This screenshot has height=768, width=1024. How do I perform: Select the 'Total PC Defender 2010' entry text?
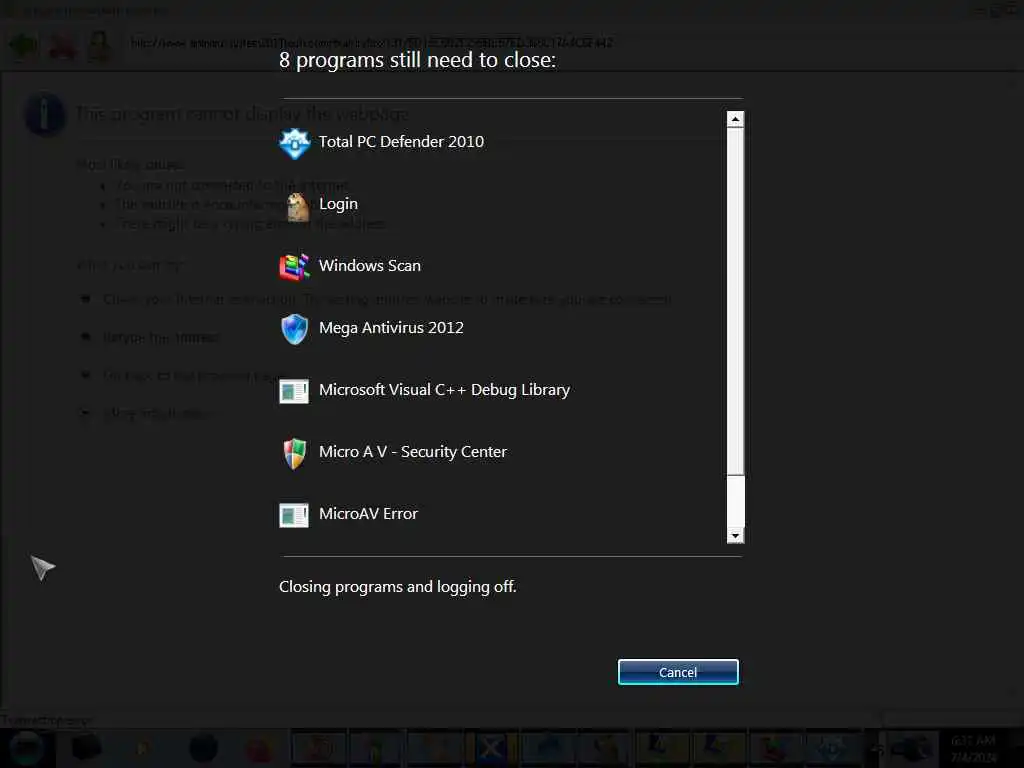401,142
